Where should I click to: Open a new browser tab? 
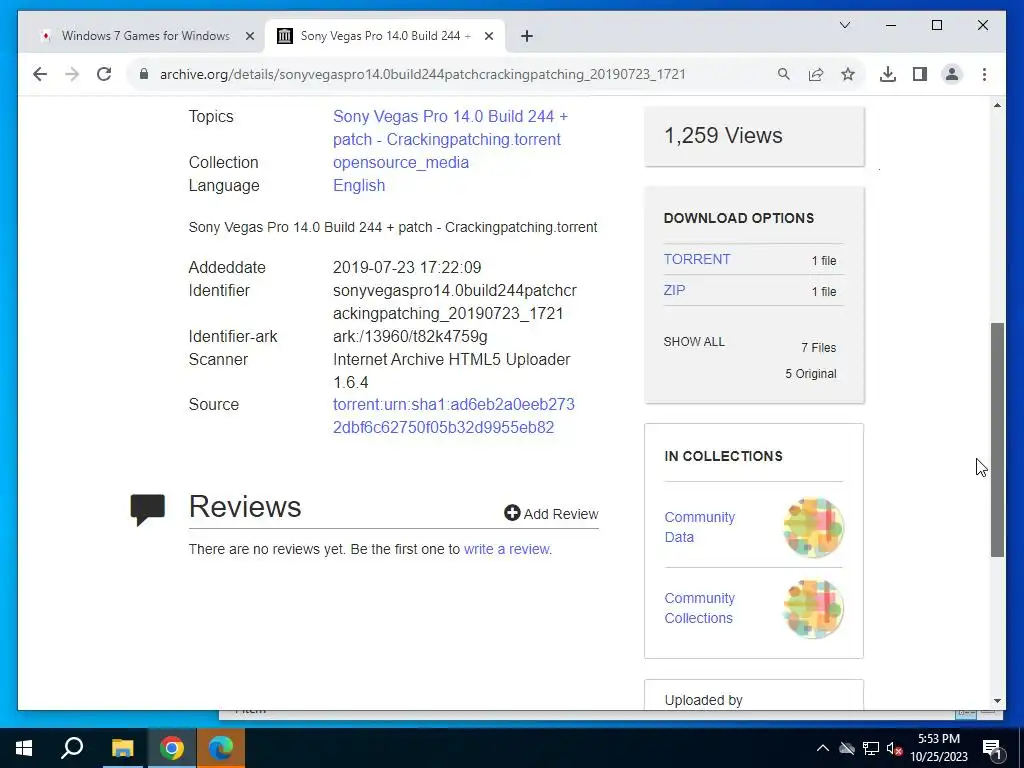click(527, 36)
